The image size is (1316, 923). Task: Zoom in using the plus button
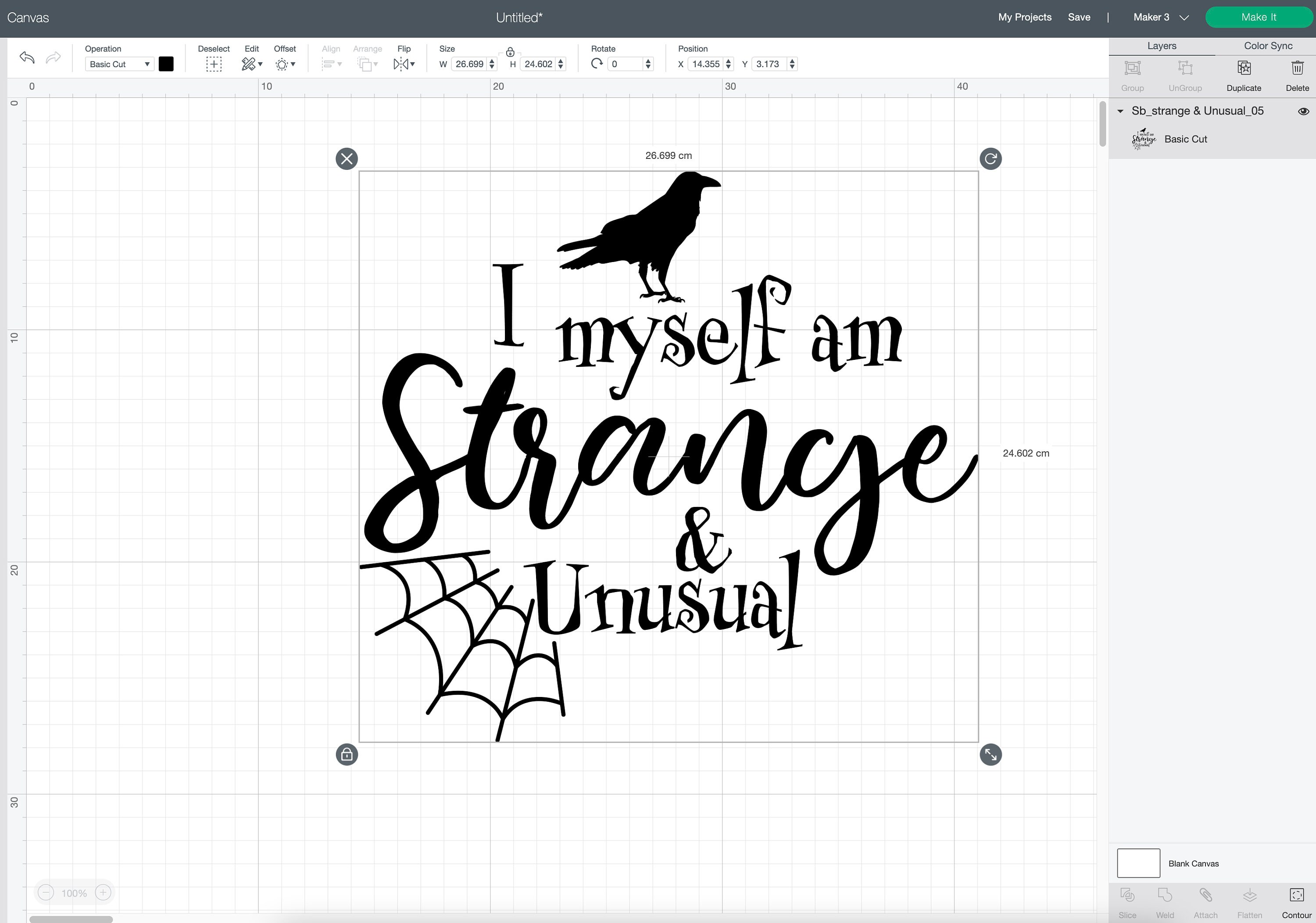[103, 893]
